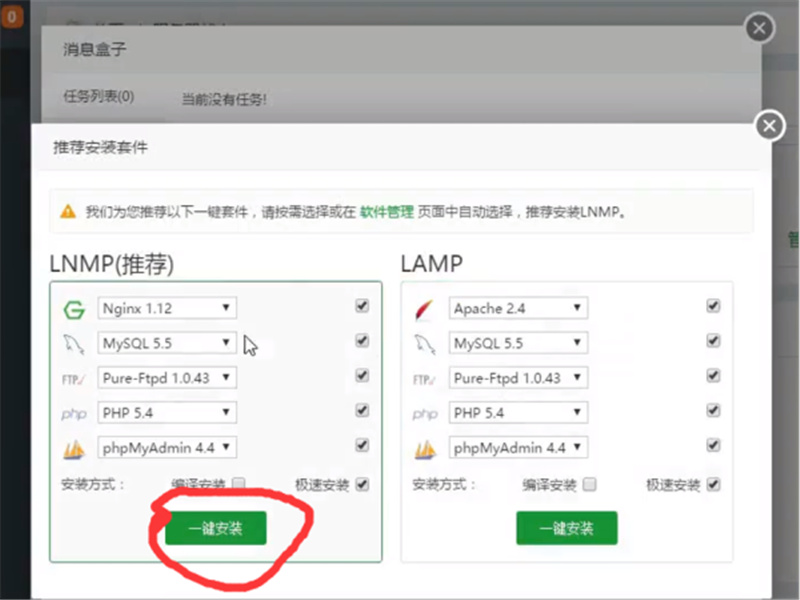The width and height of the screenshot is (800, 600).
Task: Click the Nginx logo icon in LNMP
Action: tap(74, 309)
